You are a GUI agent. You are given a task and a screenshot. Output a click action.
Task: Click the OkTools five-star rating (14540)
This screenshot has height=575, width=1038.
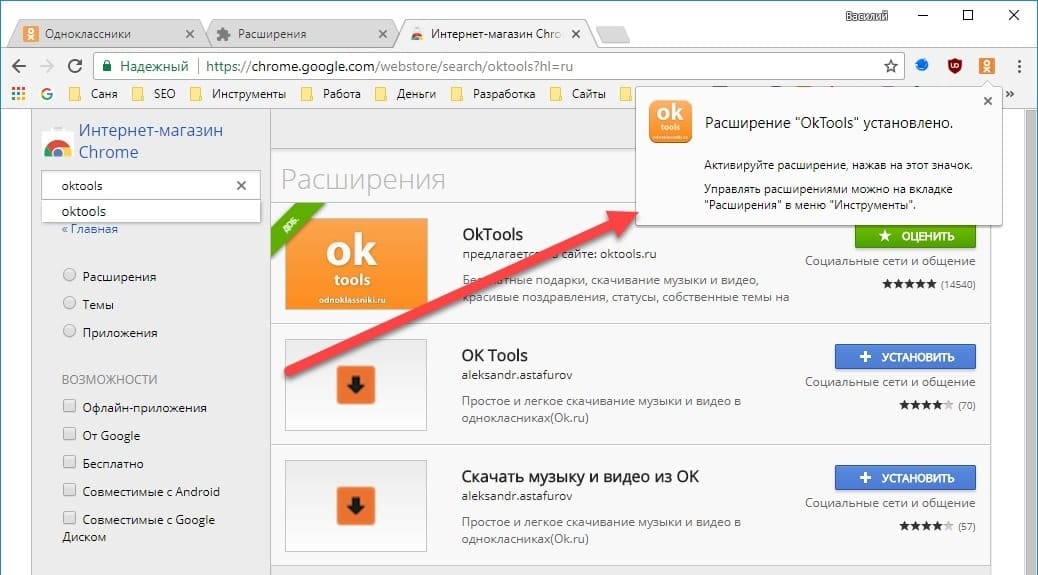click(x=909, y=284)
